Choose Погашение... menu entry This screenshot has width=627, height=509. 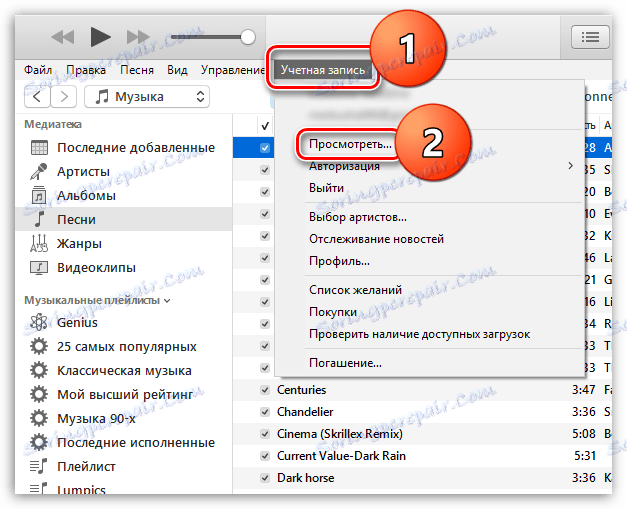pos(345,363)
